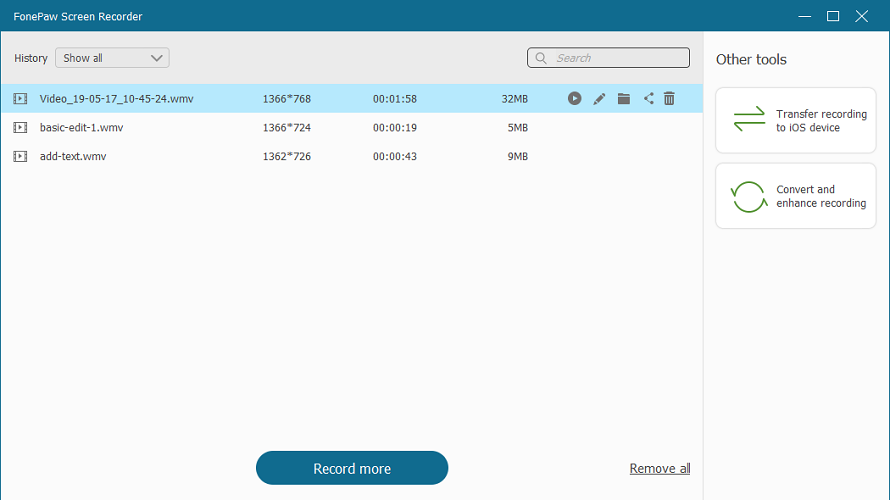
Task: Delete selected recording with the trash icon
Action: point(669,99)
